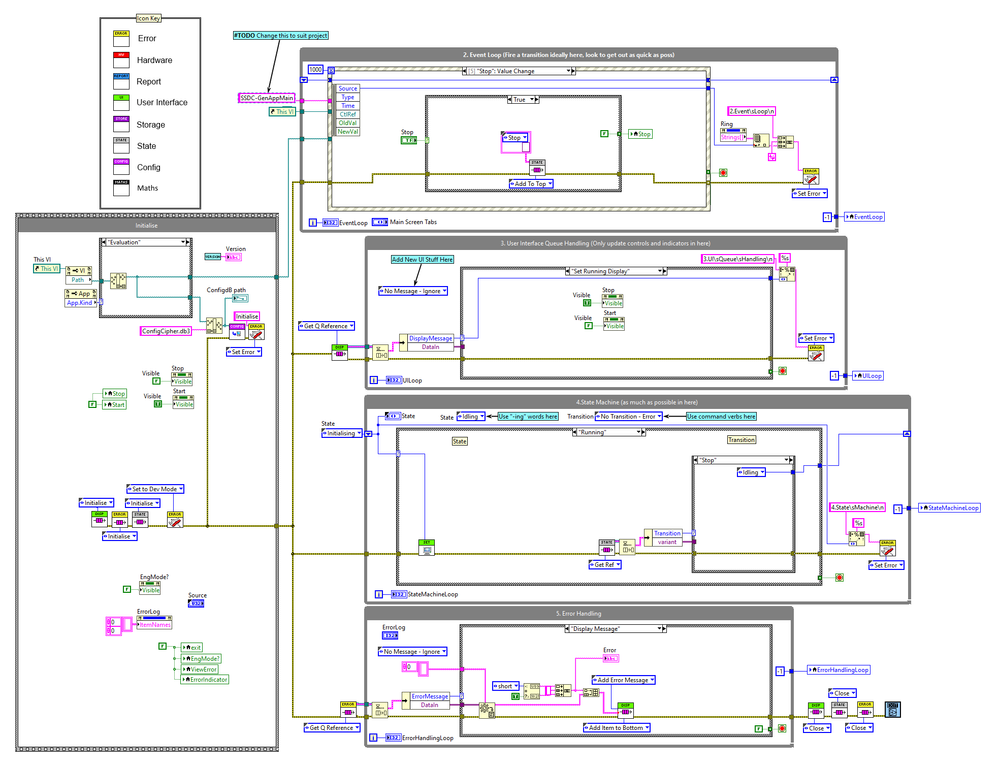
Task: Select the User Interface icon in Icon Key
Action: coord(121,102)
